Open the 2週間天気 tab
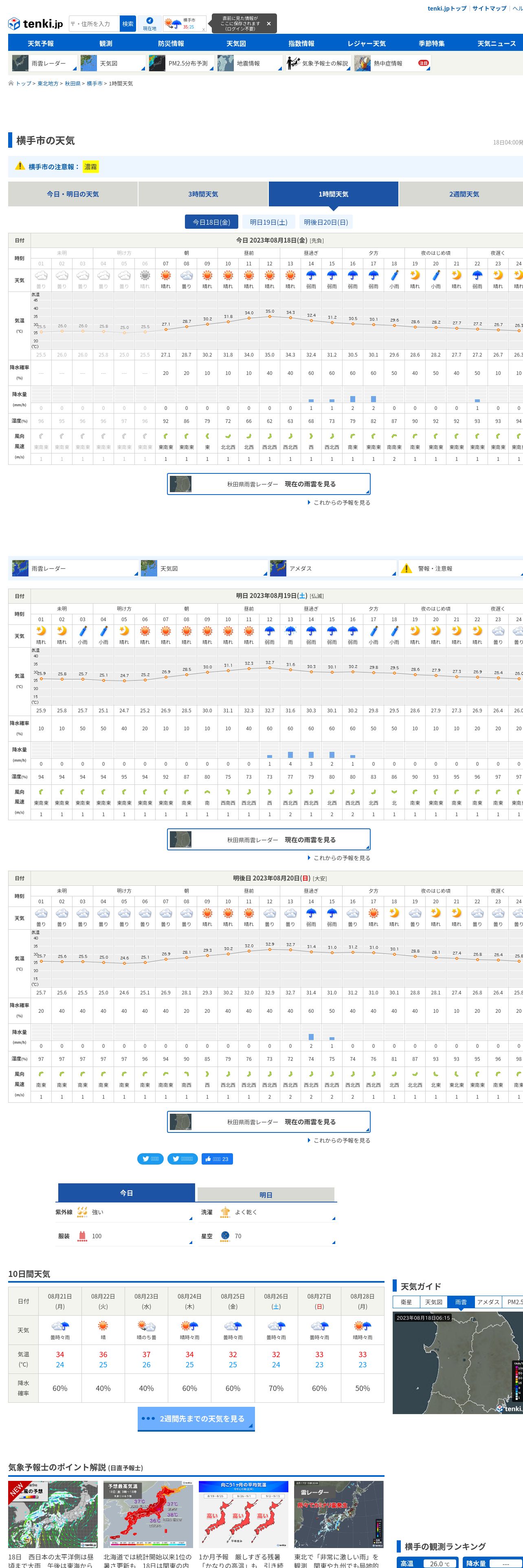The image size is (523, 1568). (x=464, y=194)
